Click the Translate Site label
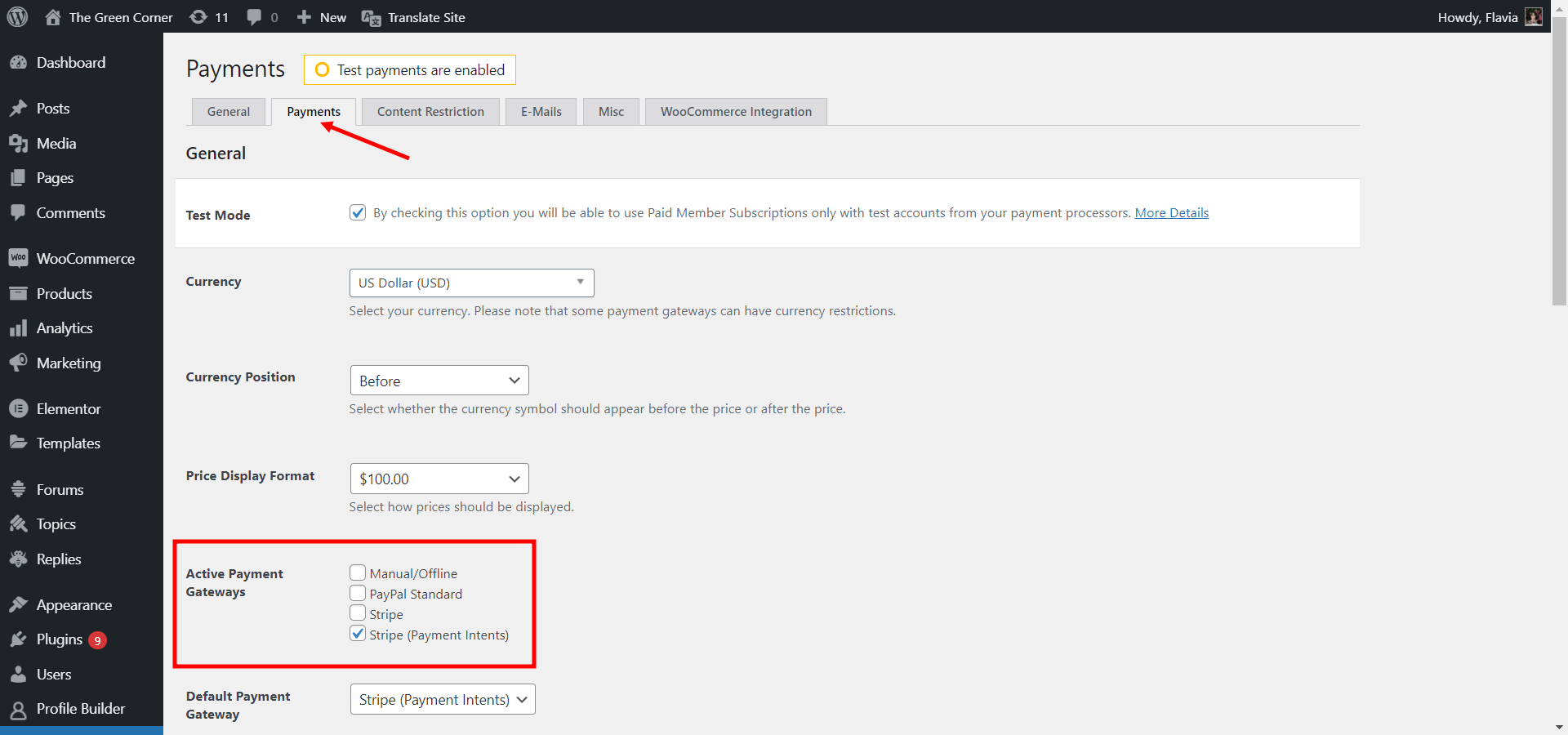The height and width of the screenshot is (735, 1568). [x=426, y=17]
